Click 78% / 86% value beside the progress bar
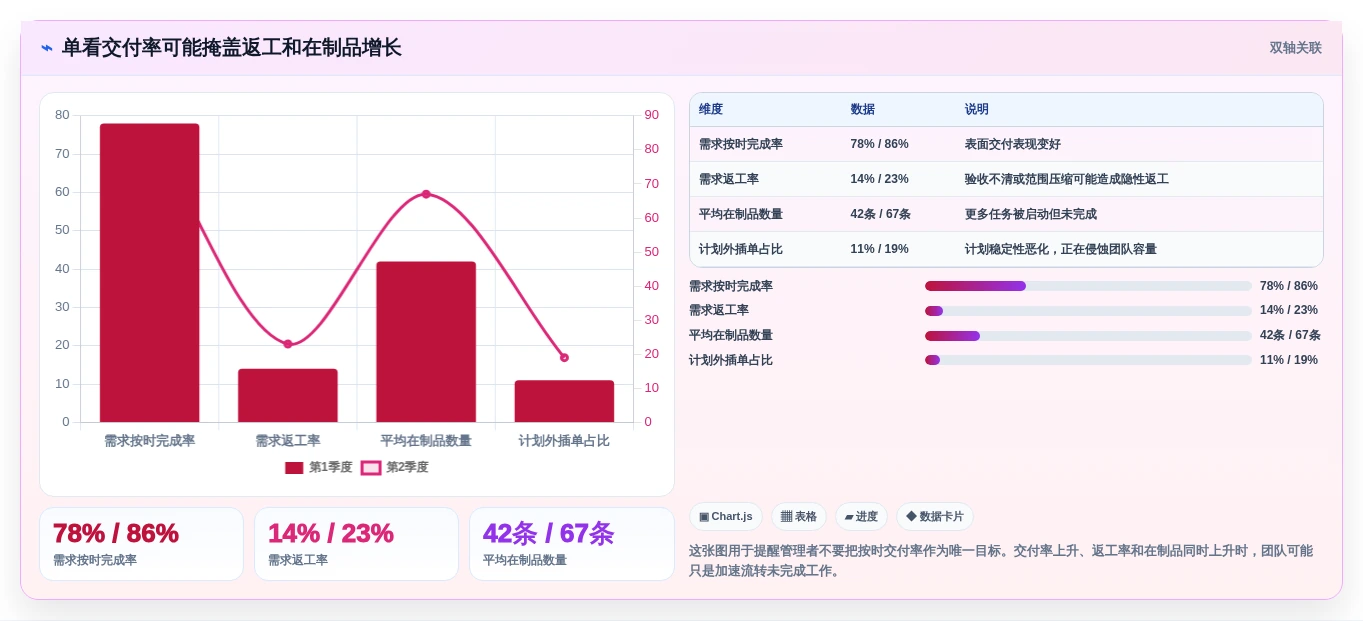The width and height of the screenshot is (1363, 621). [x=1289, y=286]
